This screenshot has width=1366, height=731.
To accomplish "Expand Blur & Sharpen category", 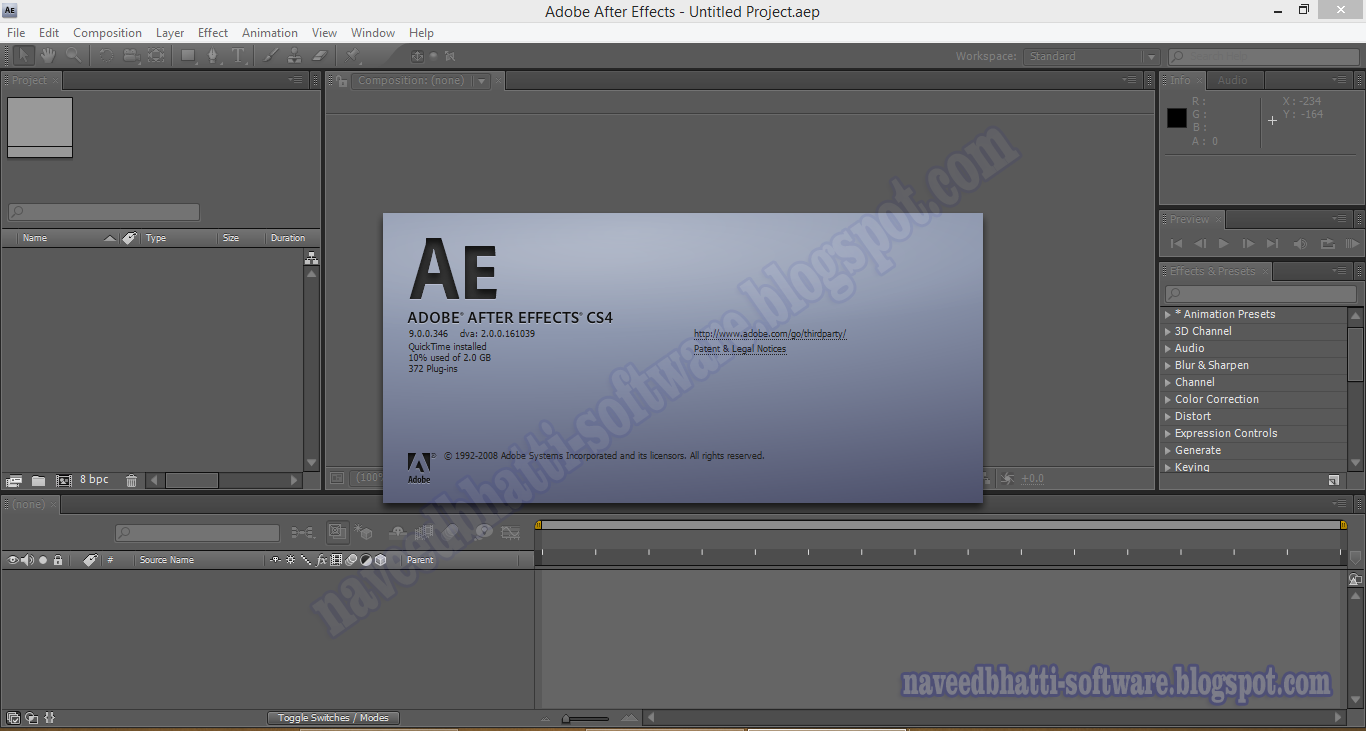I will pyautogui.click(x=1168, y=365).
